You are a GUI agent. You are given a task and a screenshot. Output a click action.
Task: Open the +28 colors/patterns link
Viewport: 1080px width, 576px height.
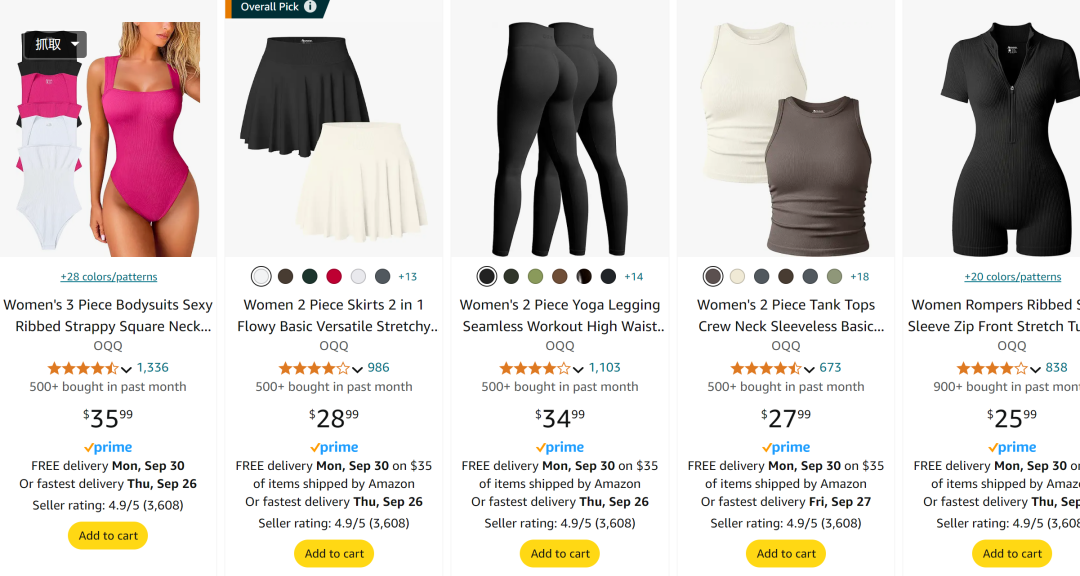108,277
